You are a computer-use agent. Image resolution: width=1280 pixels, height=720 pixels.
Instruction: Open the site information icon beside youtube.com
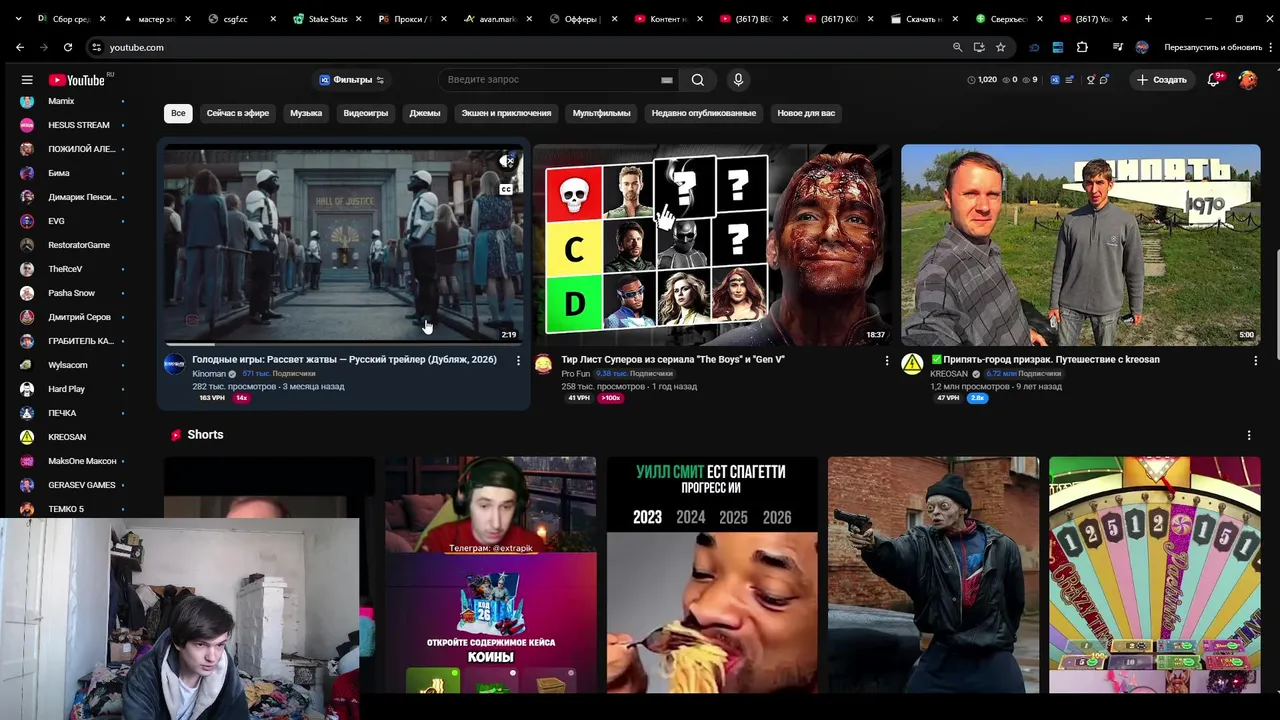click(96, 47)
